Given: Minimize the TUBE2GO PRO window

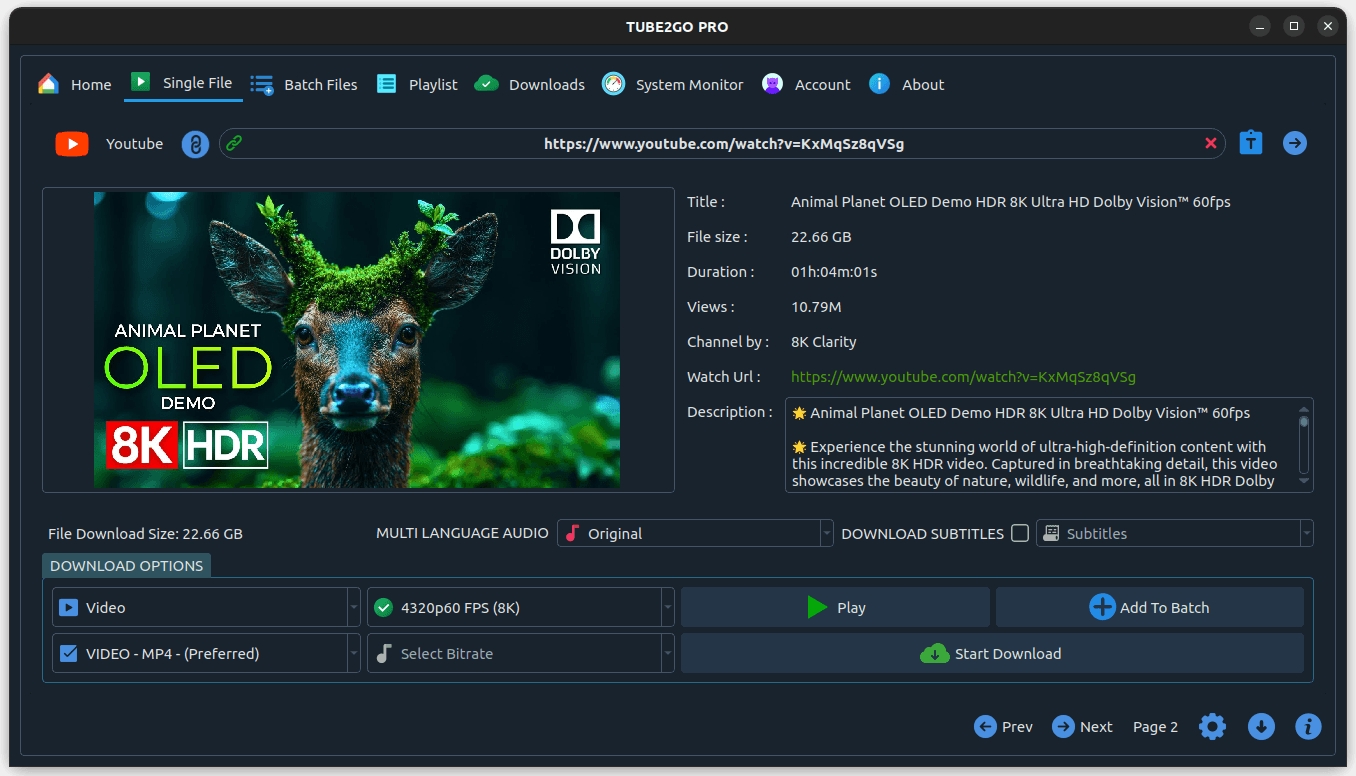Looking at the screenshot, I should point(1260,27).
